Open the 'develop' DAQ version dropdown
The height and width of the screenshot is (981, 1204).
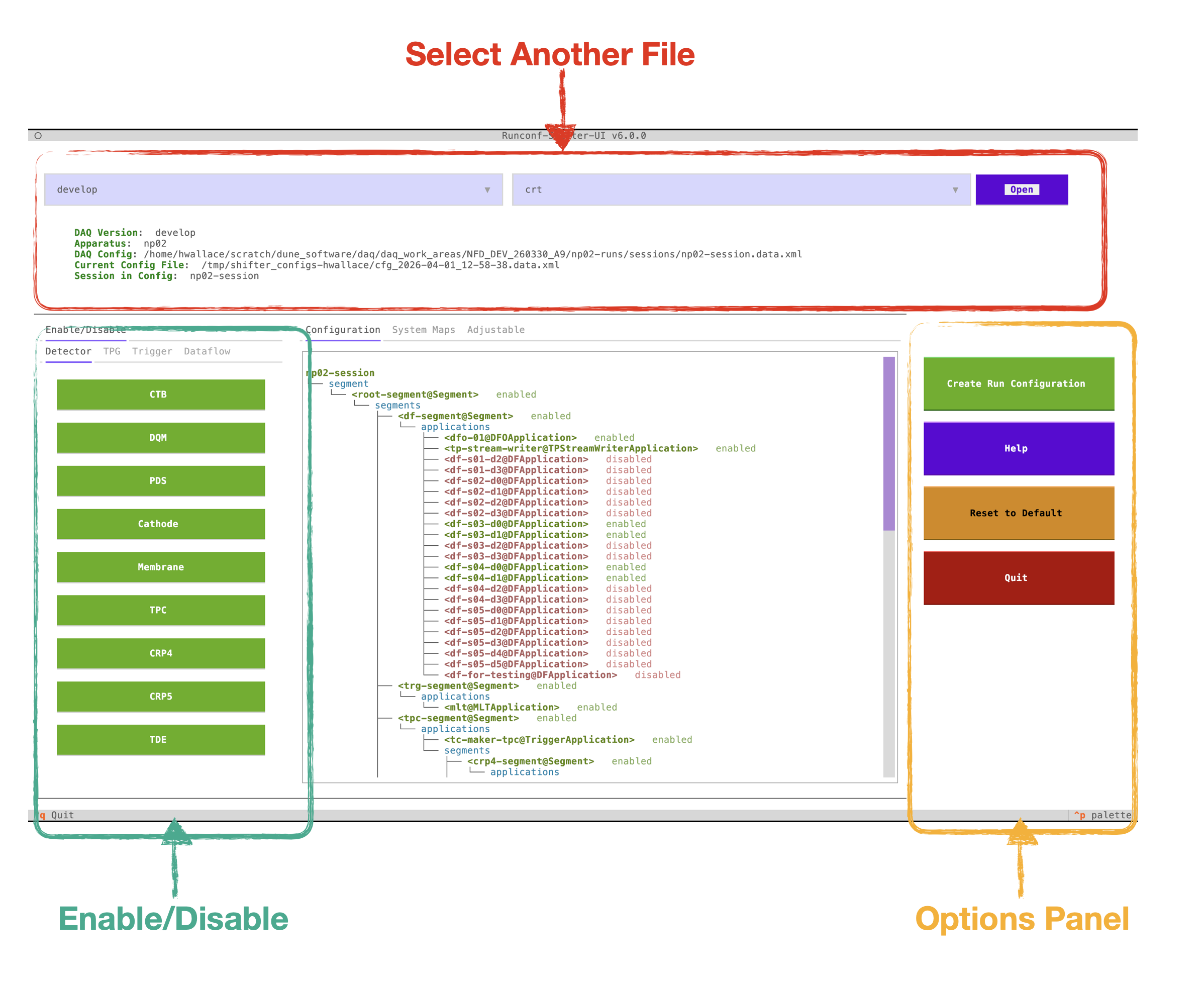tap(273, 190)
